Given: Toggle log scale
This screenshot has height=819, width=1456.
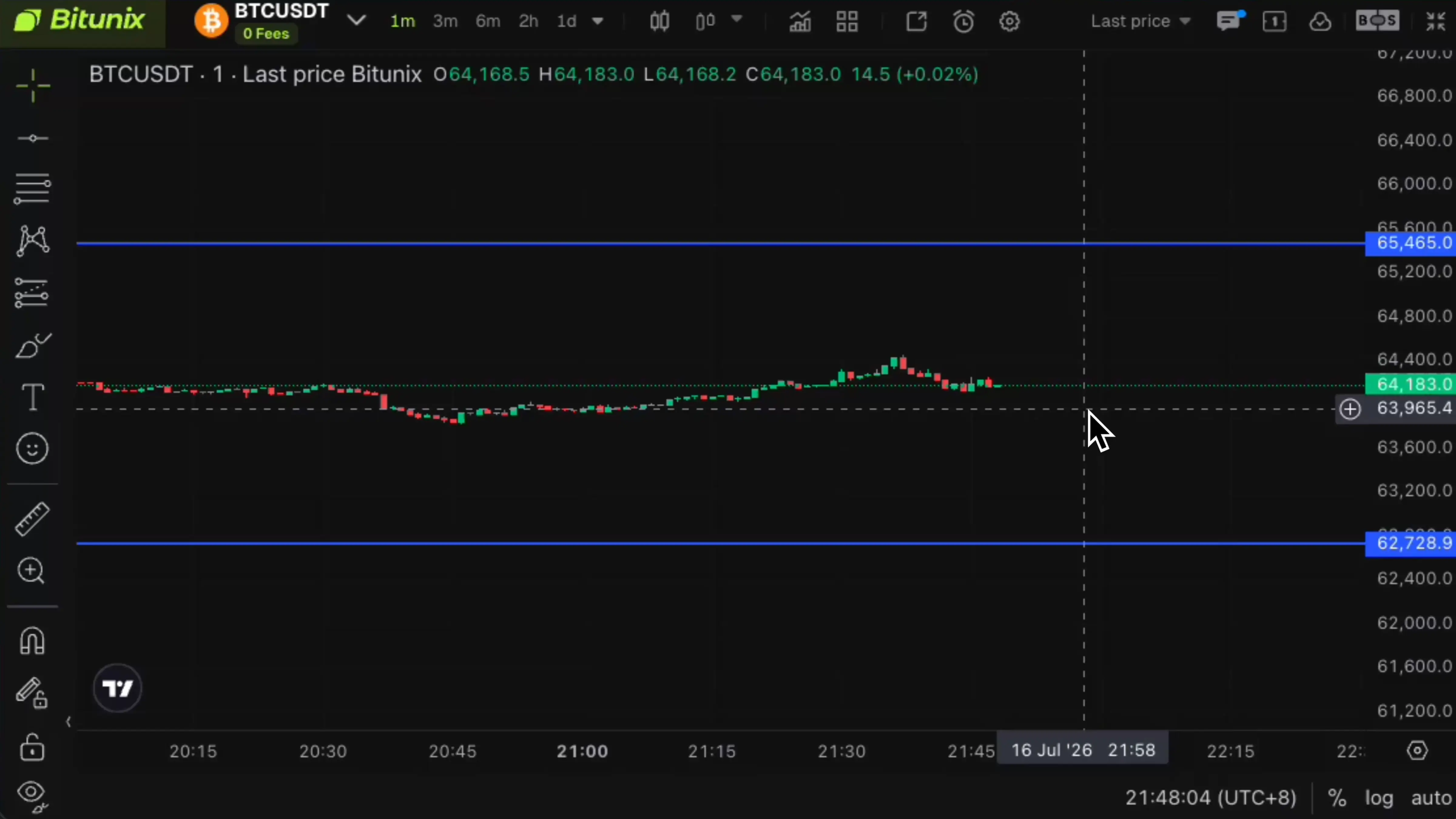Looking at the screenshot, I should [x=1379, y=798].
